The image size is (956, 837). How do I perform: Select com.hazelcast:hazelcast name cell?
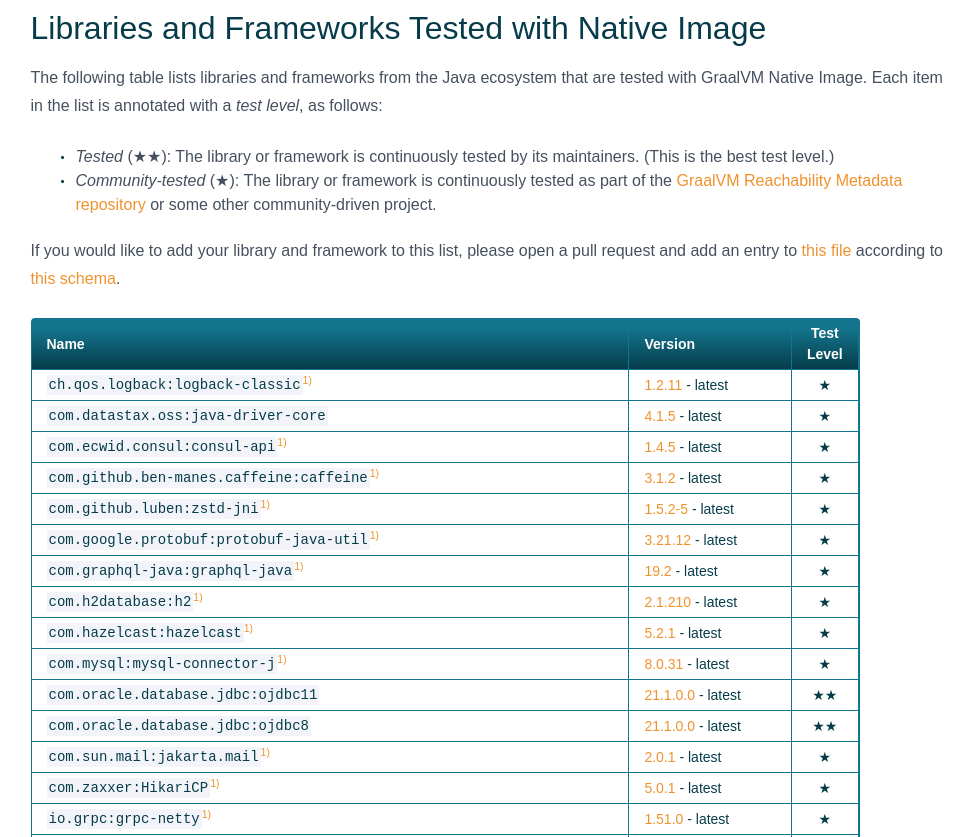pos(330,633)
